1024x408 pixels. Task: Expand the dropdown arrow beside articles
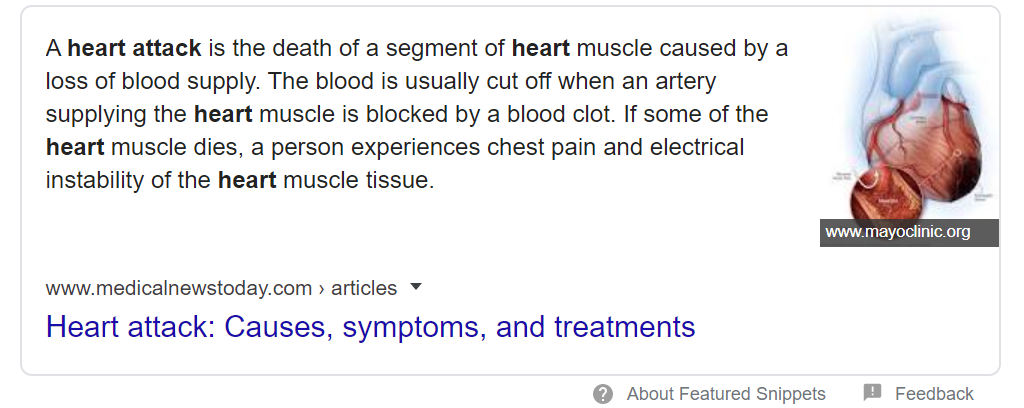416,288
